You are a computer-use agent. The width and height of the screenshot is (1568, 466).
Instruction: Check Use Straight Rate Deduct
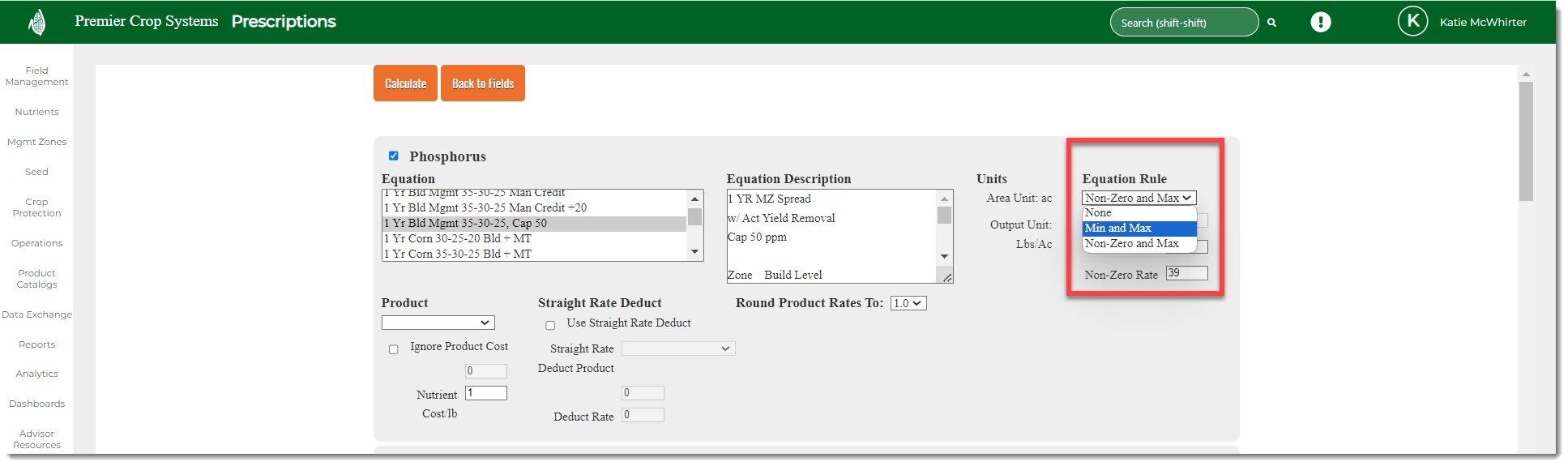550,325
